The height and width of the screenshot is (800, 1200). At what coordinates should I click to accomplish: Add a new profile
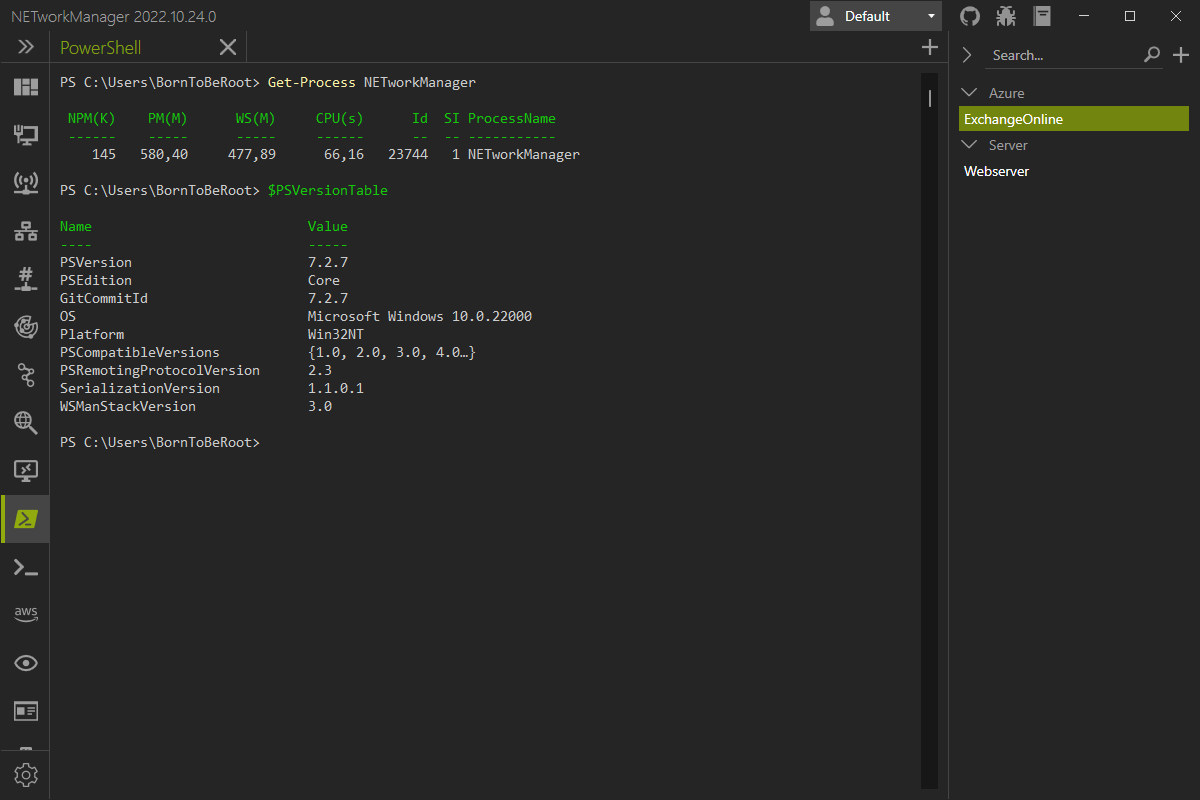tap(1181, 55)
